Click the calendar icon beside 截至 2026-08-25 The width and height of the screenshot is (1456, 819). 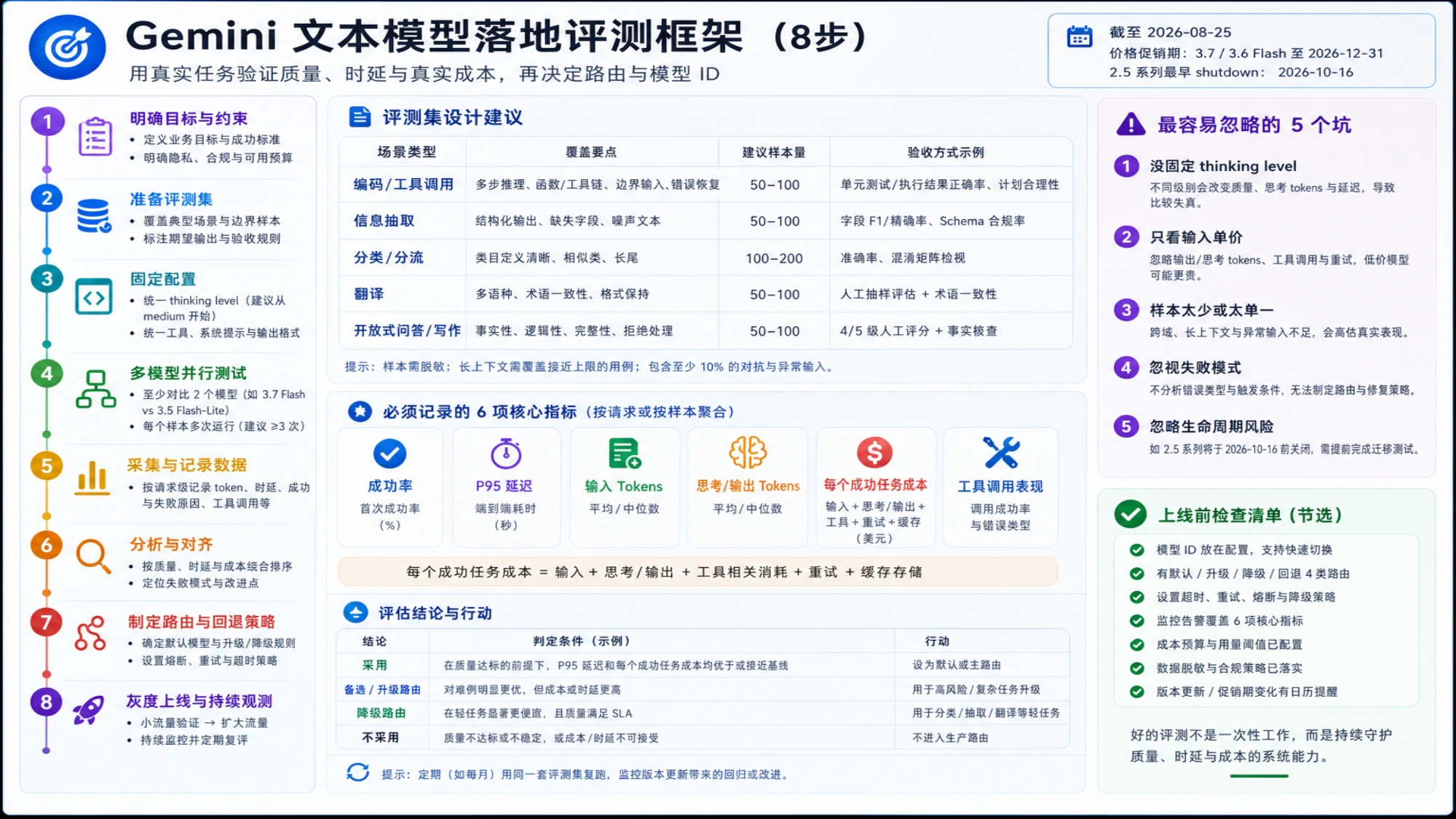[x=1079, y=36]
